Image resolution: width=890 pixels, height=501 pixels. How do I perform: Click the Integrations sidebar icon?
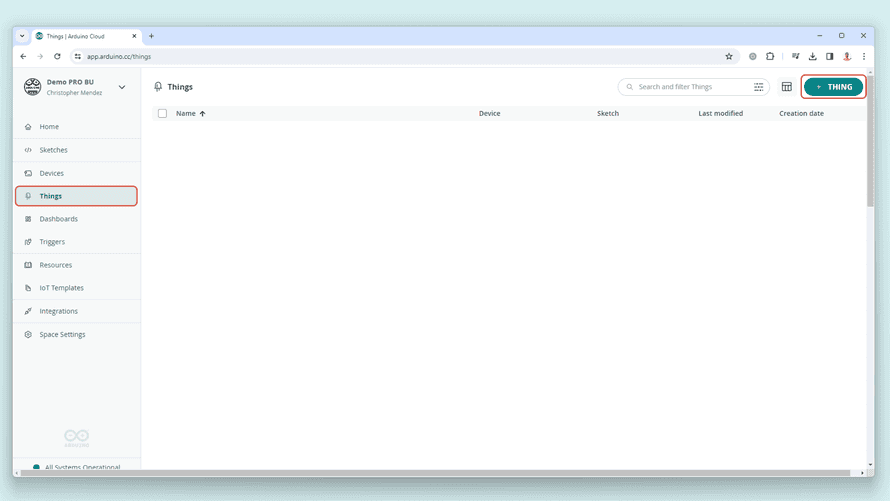(x=28, y=311)
